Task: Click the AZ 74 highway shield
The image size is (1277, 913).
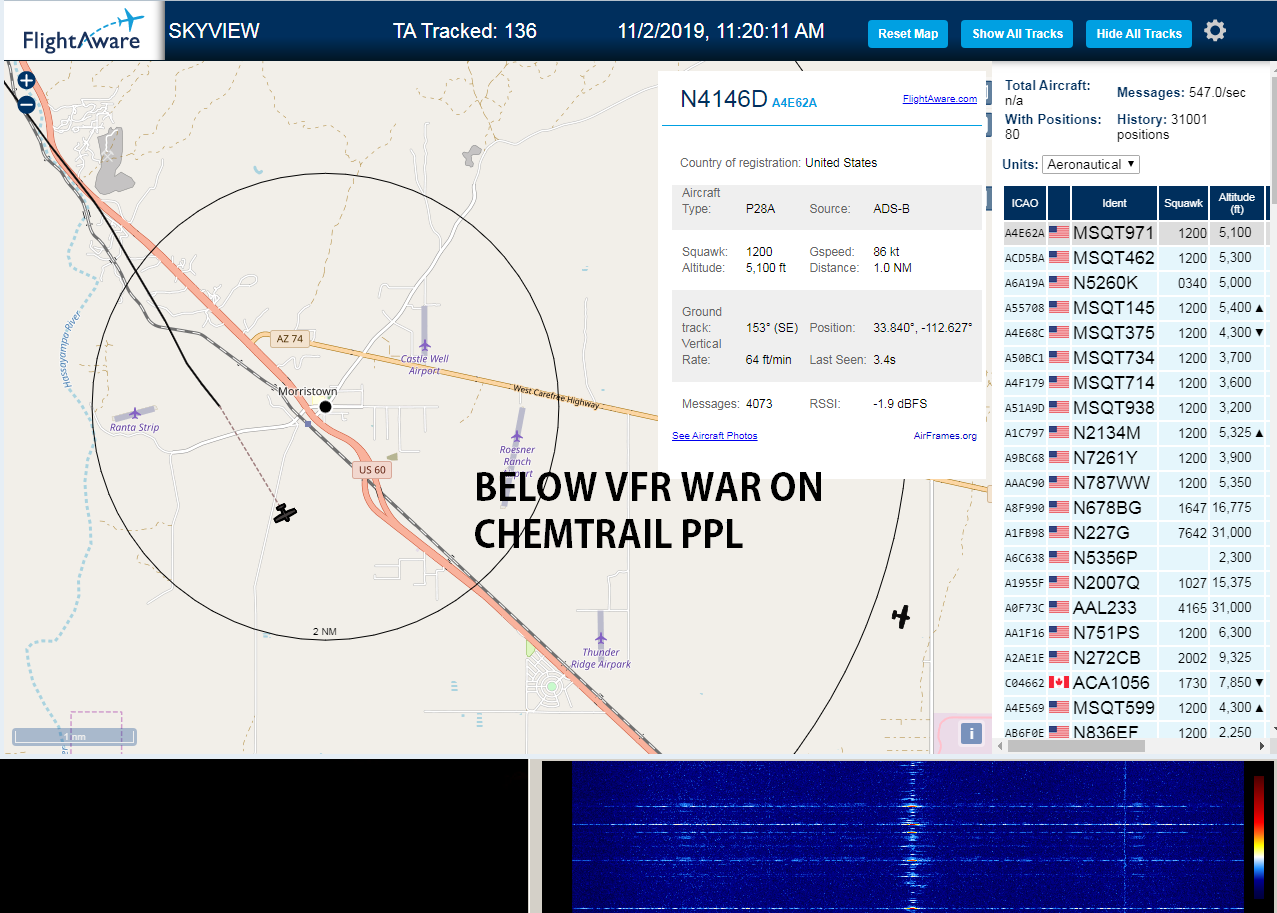Action: pos(290,339)
